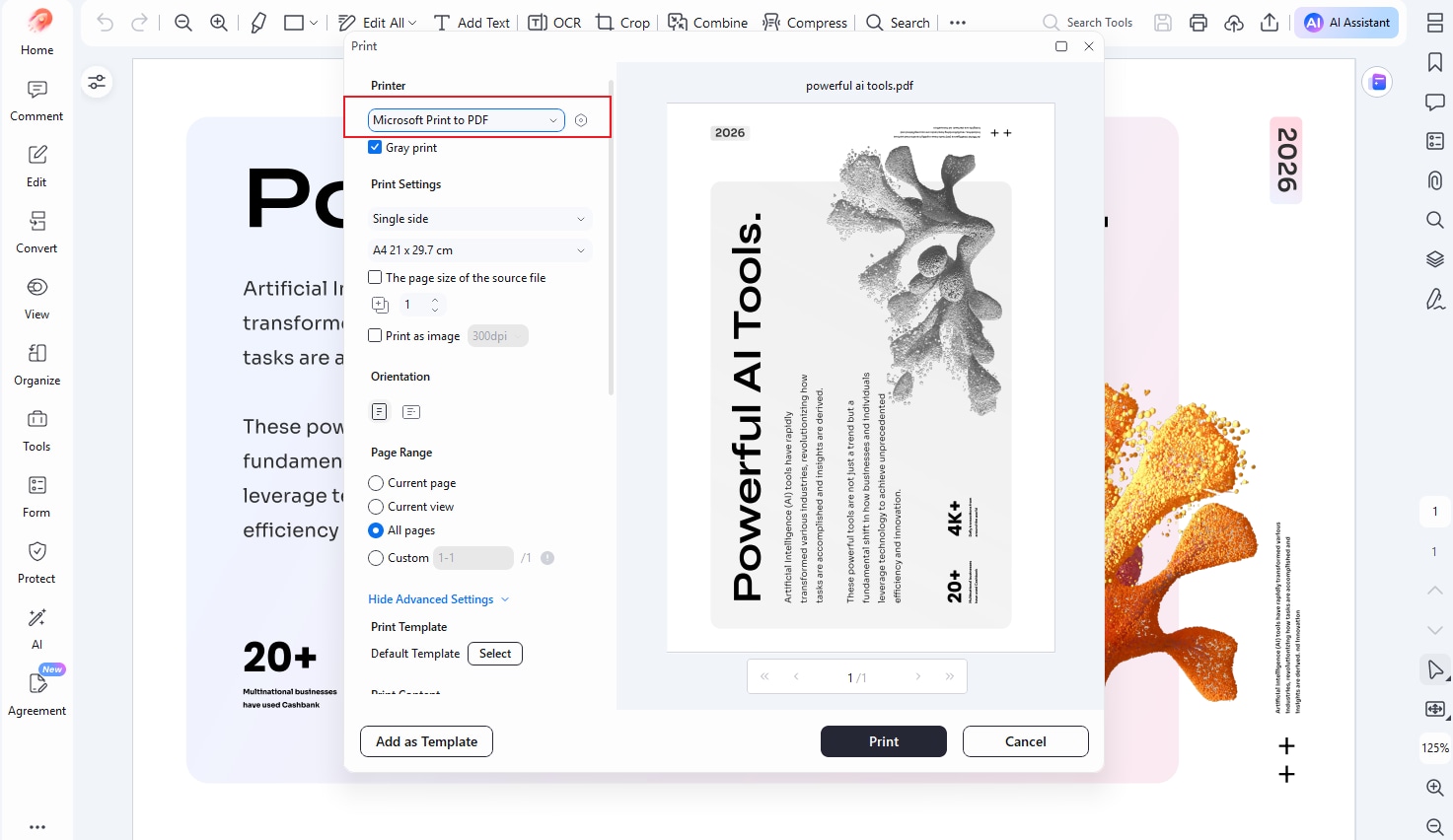Zoom out using top toolbar magnifier
Screen dimensions: 1453x840
coord(183,22)
